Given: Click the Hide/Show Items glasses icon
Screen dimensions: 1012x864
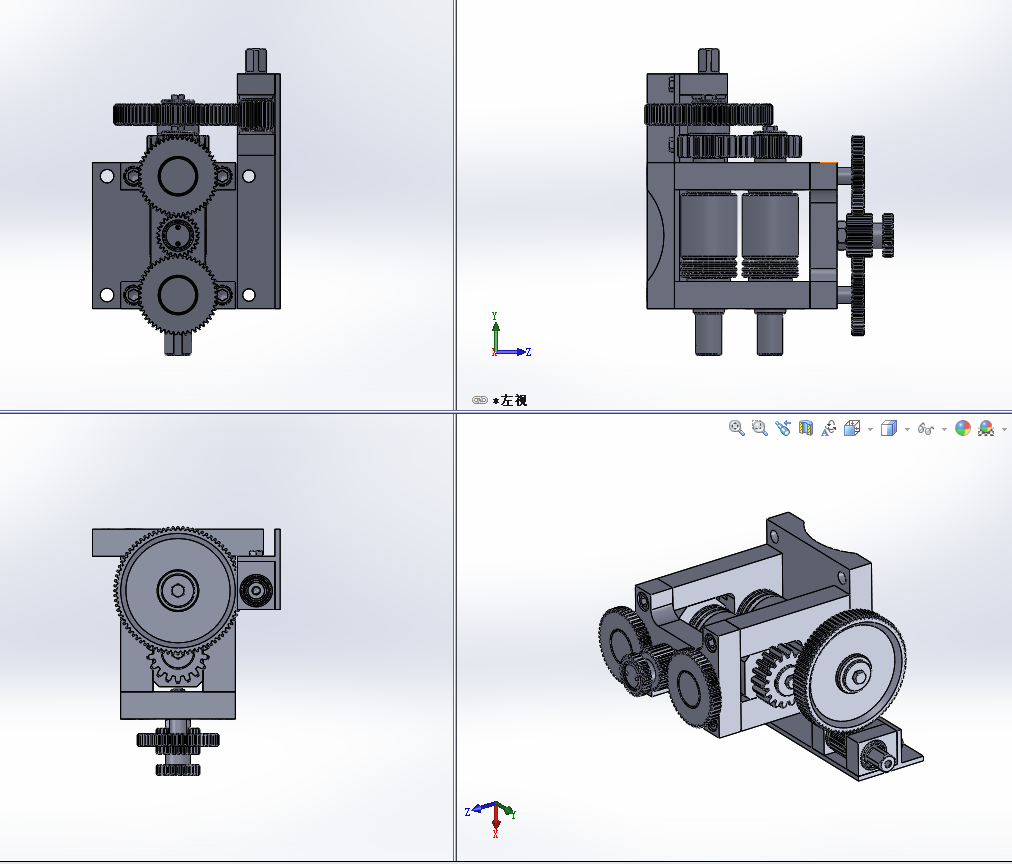Looking at the screenshot, I should 926,428.
